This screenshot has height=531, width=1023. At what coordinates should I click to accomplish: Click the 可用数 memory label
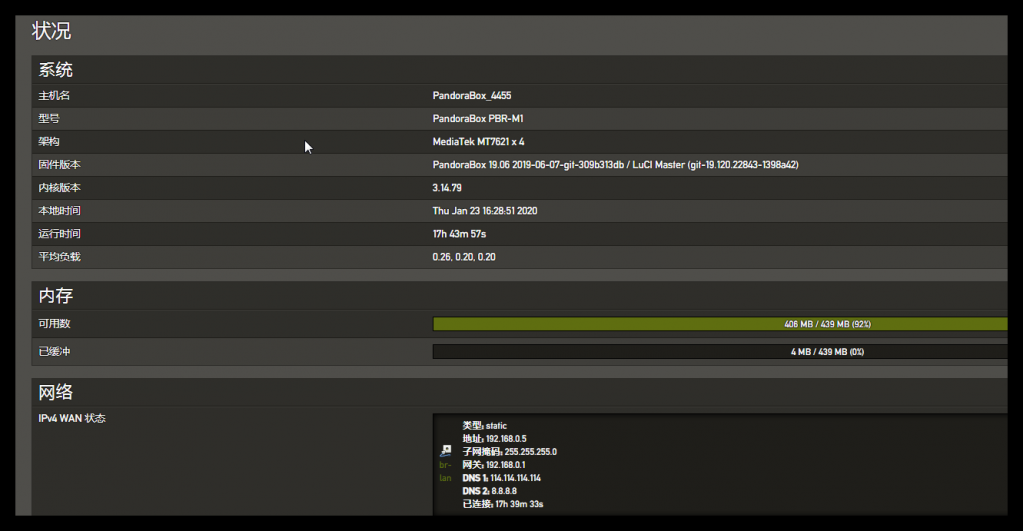[54, 324]
